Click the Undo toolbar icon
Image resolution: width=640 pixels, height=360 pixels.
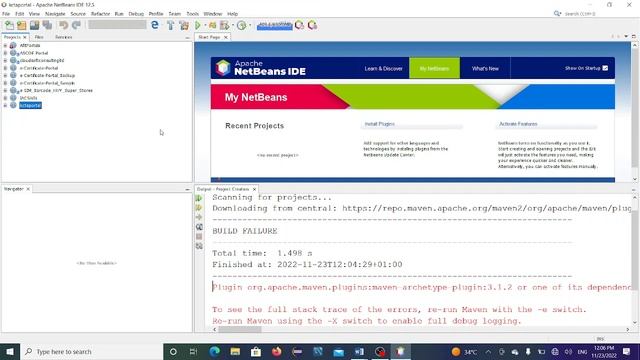63,25
